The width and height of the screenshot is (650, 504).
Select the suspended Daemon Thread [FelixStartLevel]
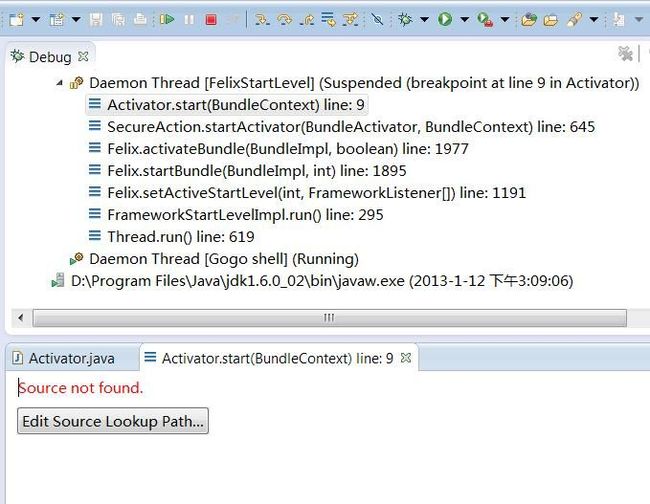point(364,83)
